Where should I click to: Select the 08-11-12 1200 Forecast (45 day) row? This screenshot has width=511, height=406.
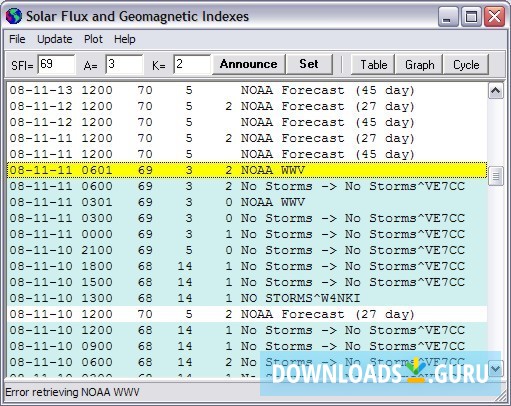point(247,122)
